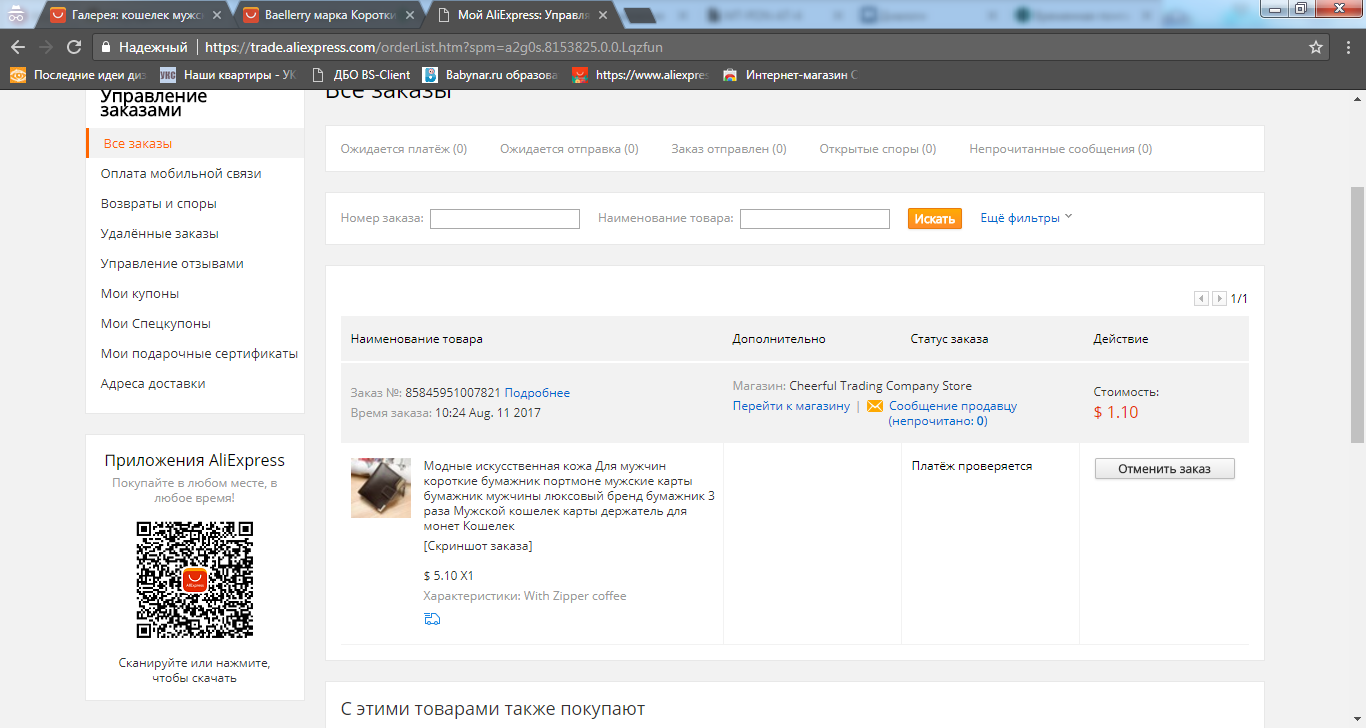Click the incognito icon in the title bar

tap(16, 13)
